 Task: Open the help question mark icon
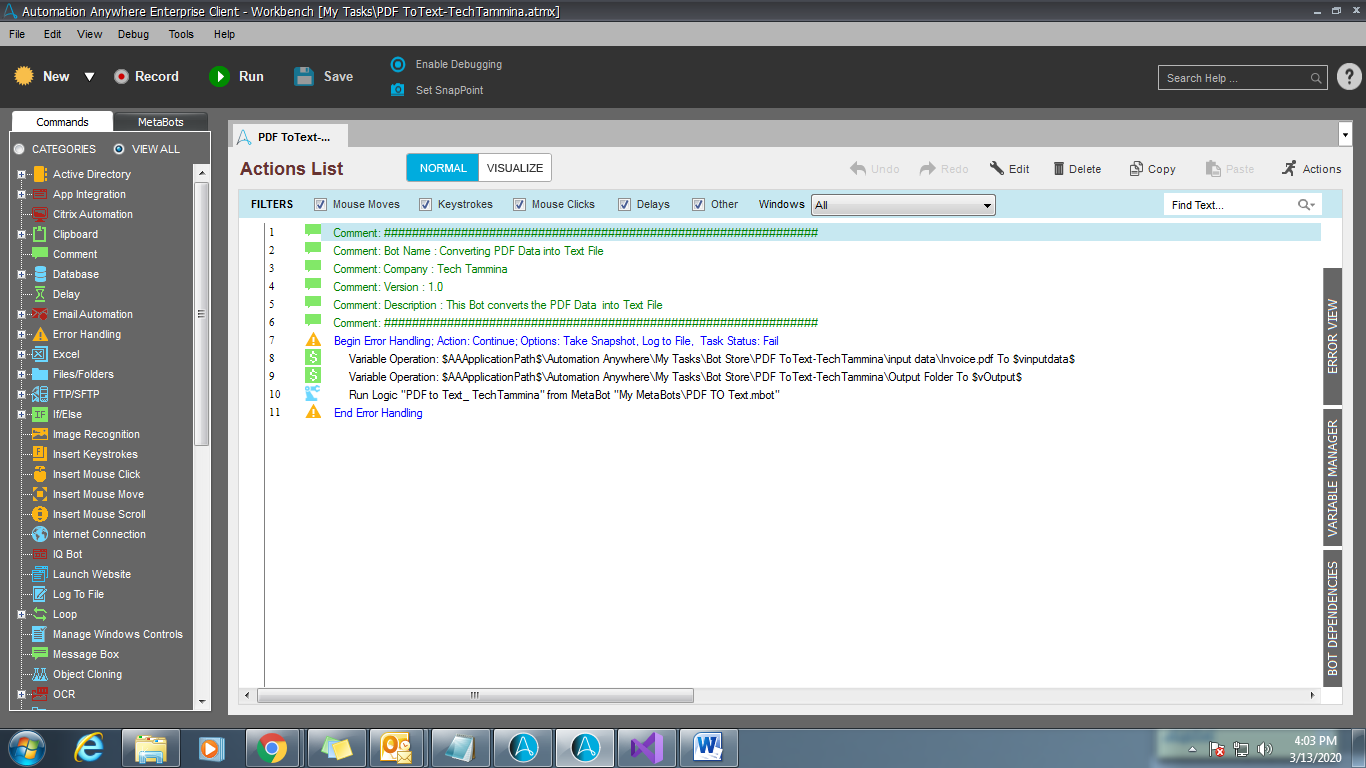click(x=1348, y=77)
